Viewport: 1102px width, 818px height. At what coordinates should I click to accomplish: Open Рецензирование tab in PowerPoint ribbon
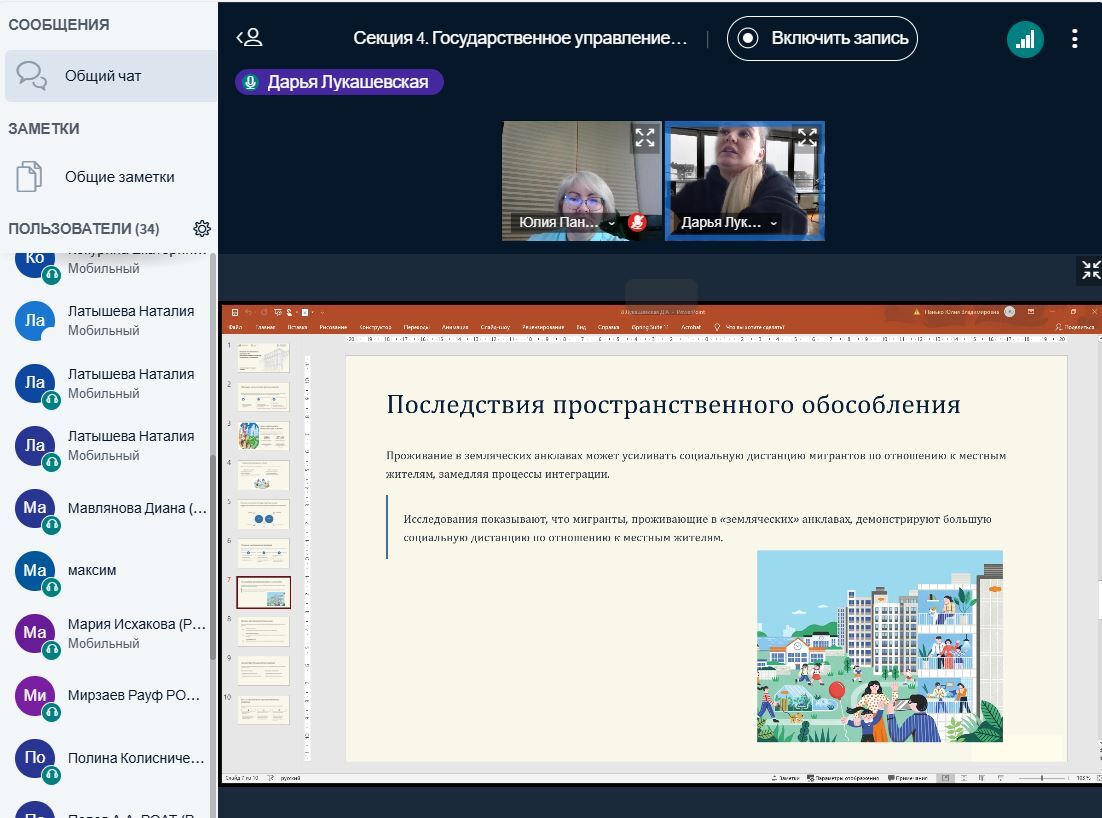tap(543, 327)
